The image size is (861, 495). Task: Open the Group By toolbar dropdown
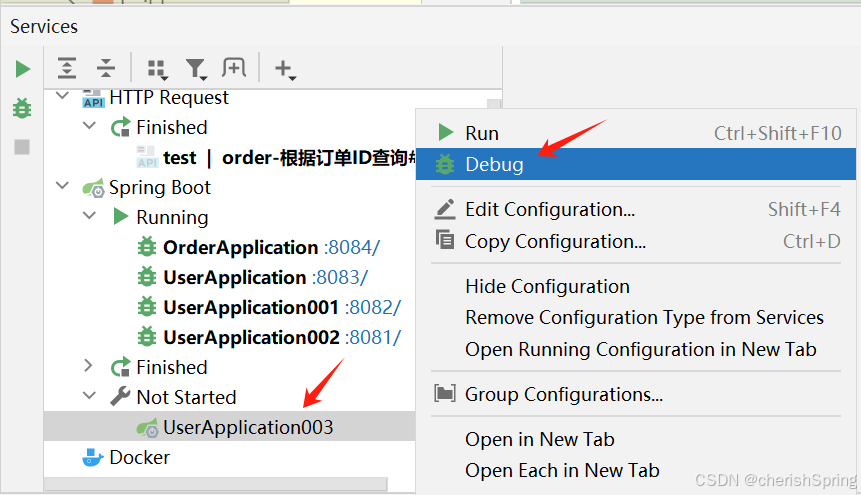157,69
